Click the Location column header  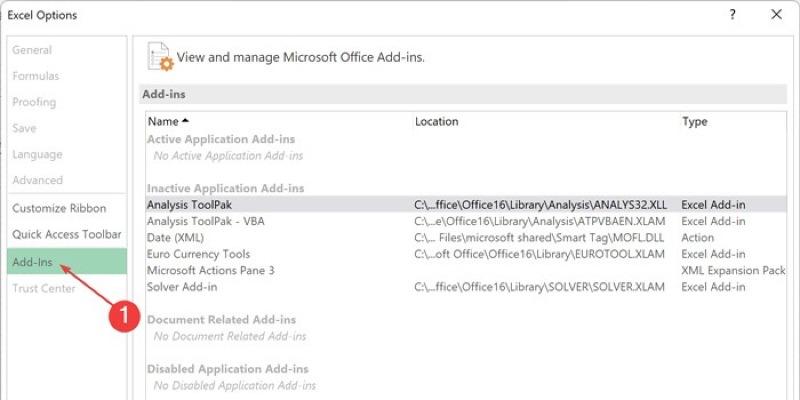pos(437,121)
